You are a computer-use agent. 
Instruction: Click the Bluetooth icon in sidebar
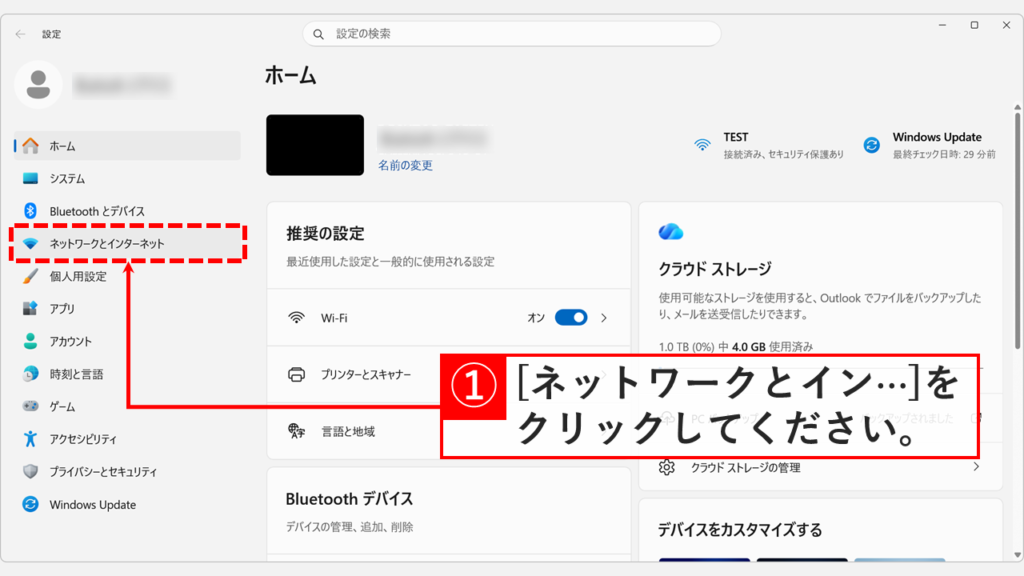pos(30,211)
